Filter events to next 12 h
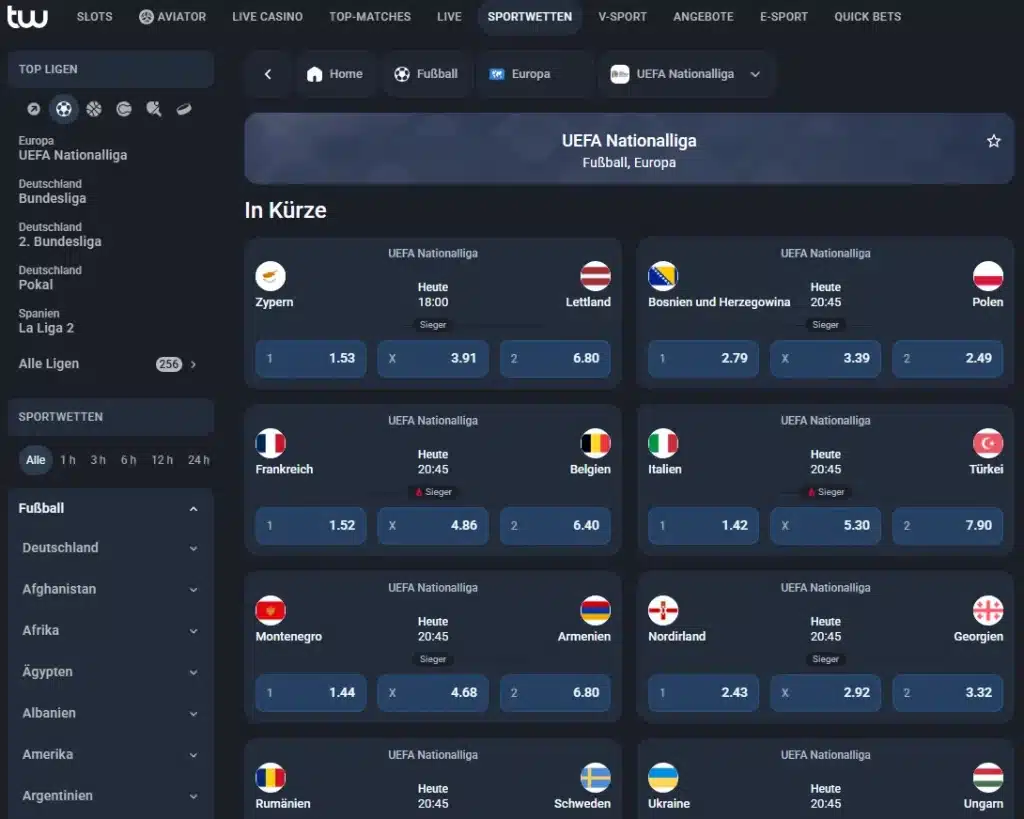Viewport: 1024px width, 819px height. coord(162,460)
